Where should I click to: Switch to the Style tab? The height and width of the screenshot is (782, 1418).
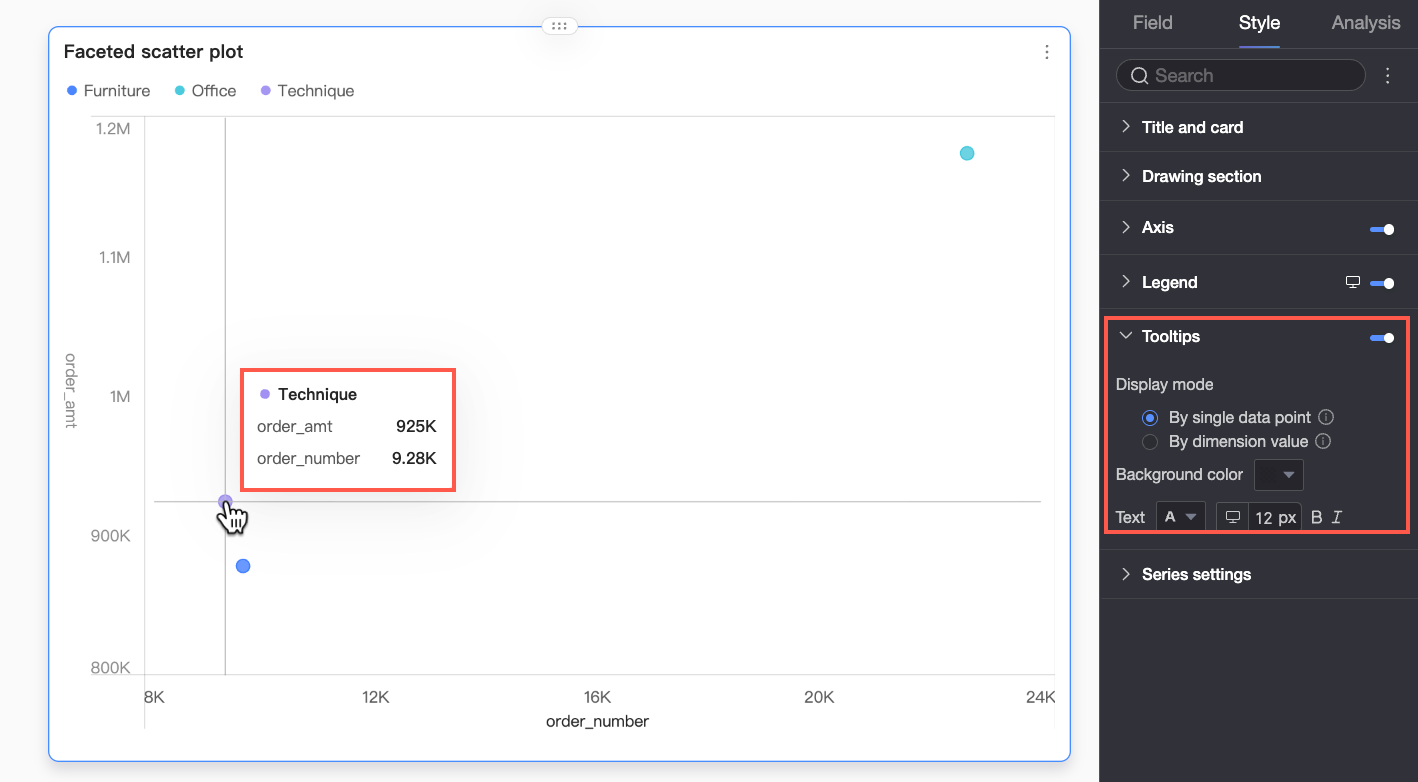point(1259,23)
